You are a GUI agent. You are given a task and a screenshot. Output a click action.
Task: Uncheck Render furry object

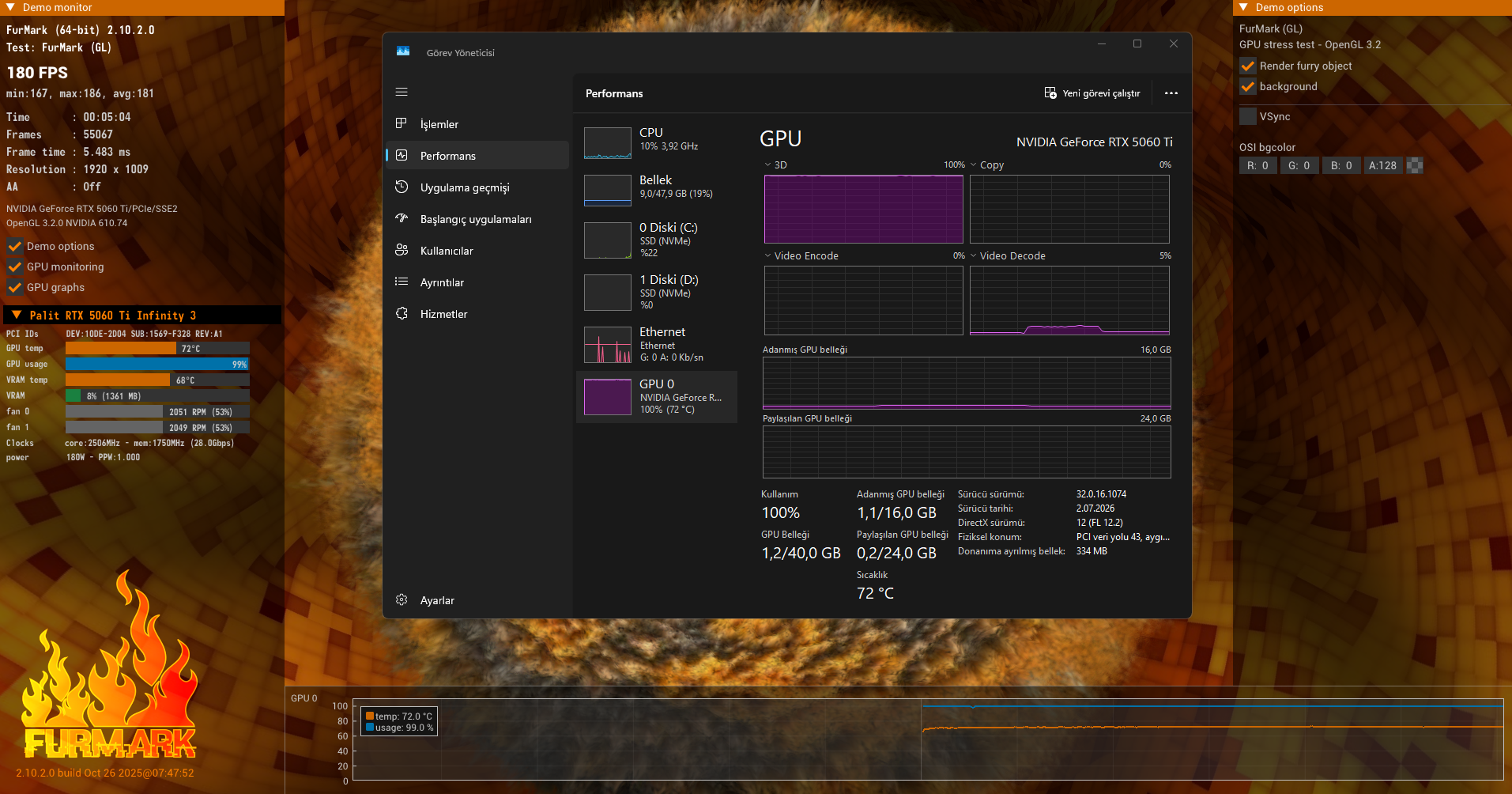(1248, 66)
